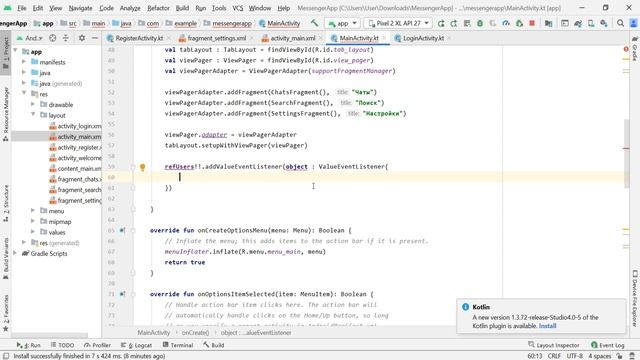
Task: Click the Profile app gauge icon
Action: coord(506,23)
